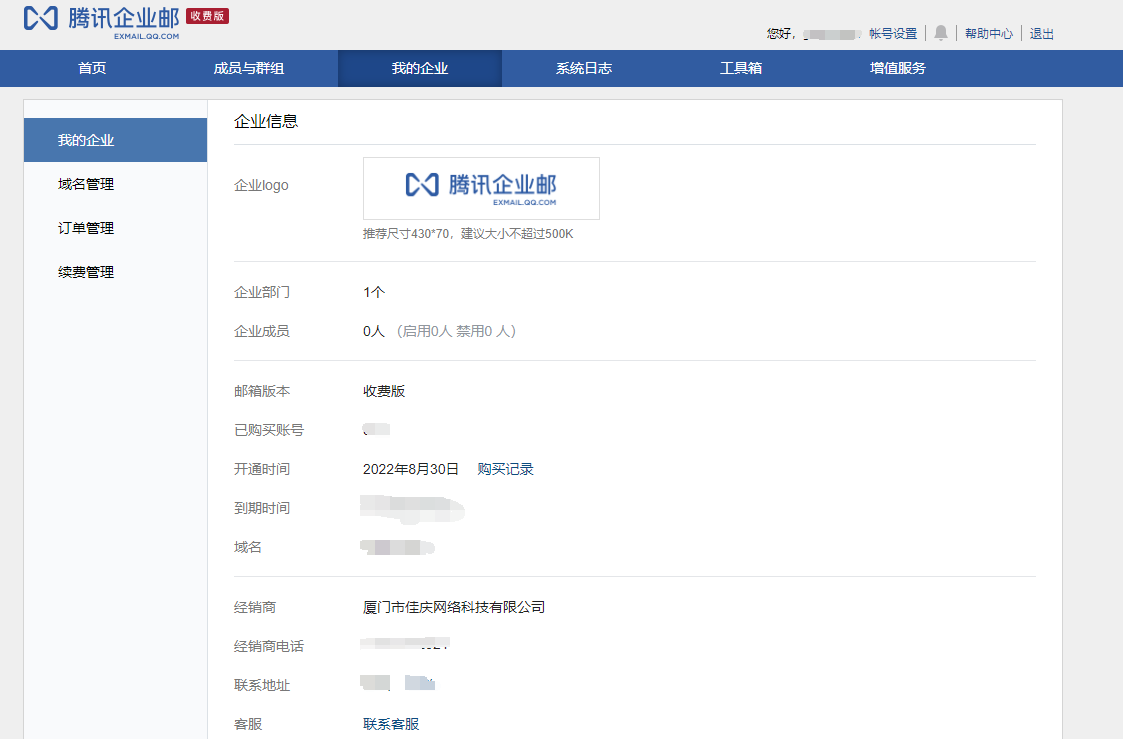
Task: Select 我的企业 in the left sidebar
Action: [x=115, y=140]
